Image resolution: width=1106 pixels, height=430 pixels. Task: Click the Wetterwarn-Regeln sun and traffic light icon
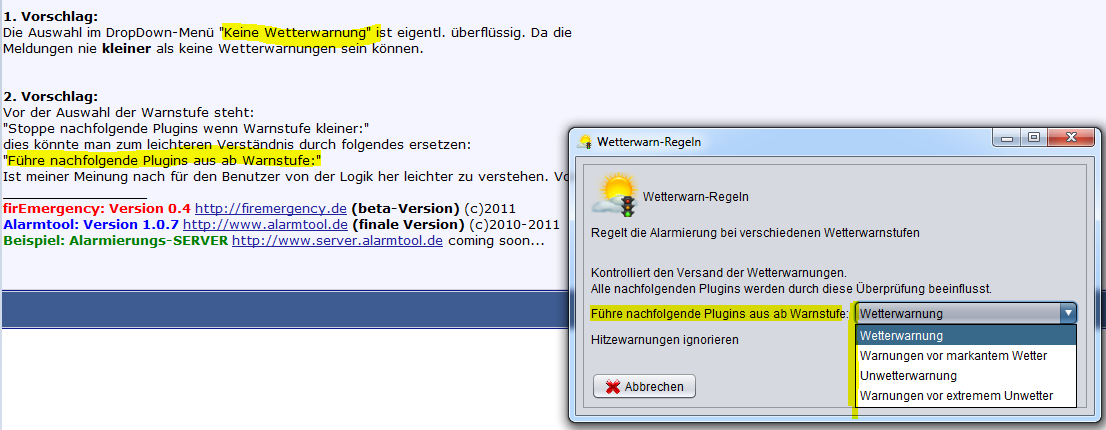coord(614,195)
